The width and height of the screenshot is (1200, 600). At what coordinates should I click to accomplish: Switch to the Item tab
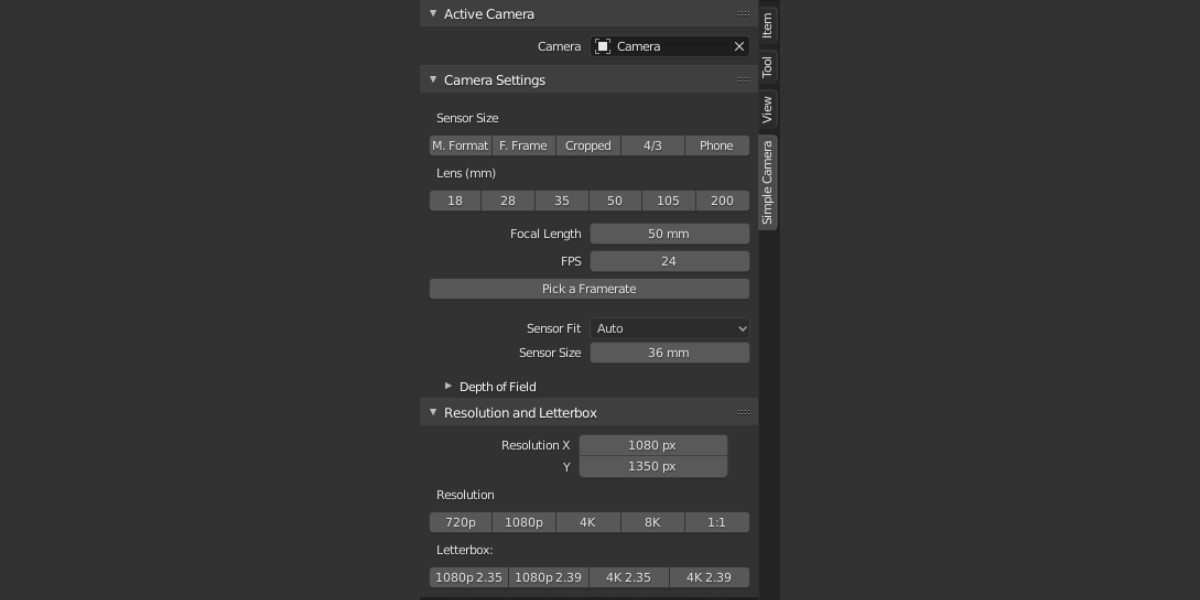(x=767, y=26)
